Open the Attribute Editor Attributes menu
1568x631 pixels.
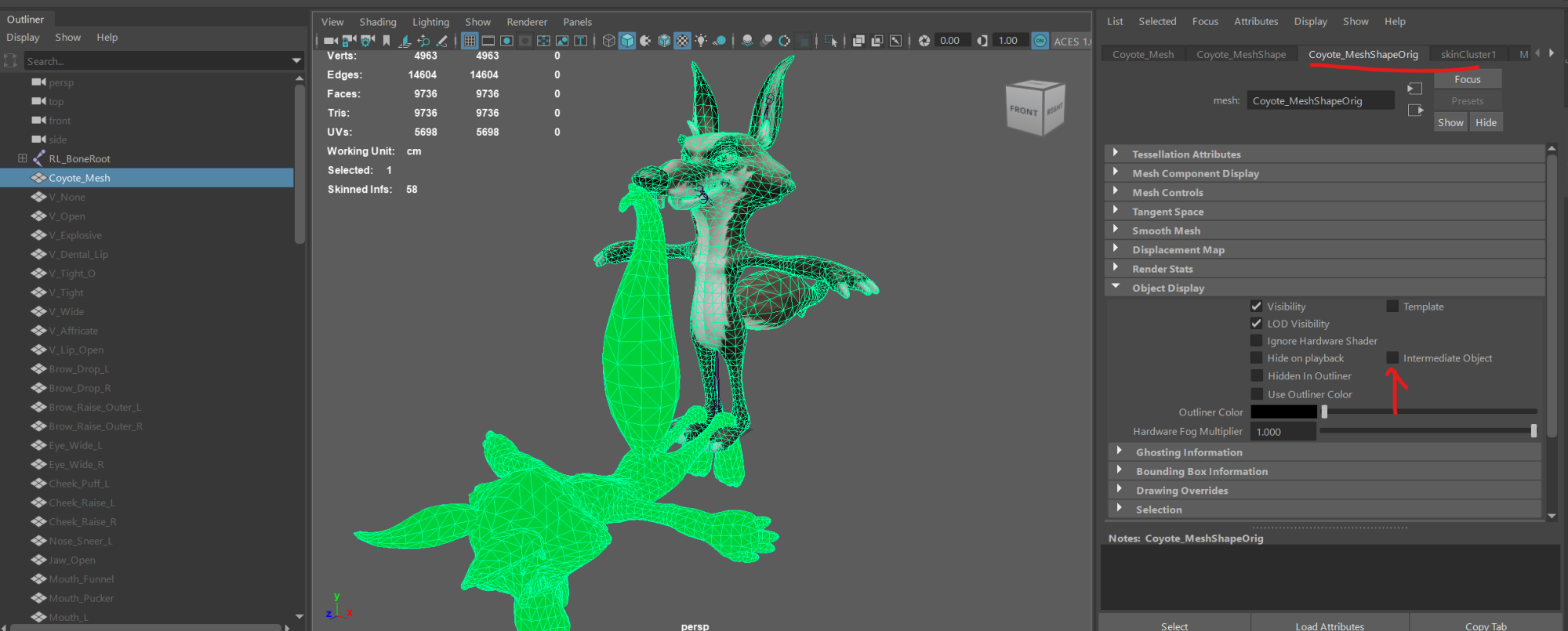click(1256, 21)
